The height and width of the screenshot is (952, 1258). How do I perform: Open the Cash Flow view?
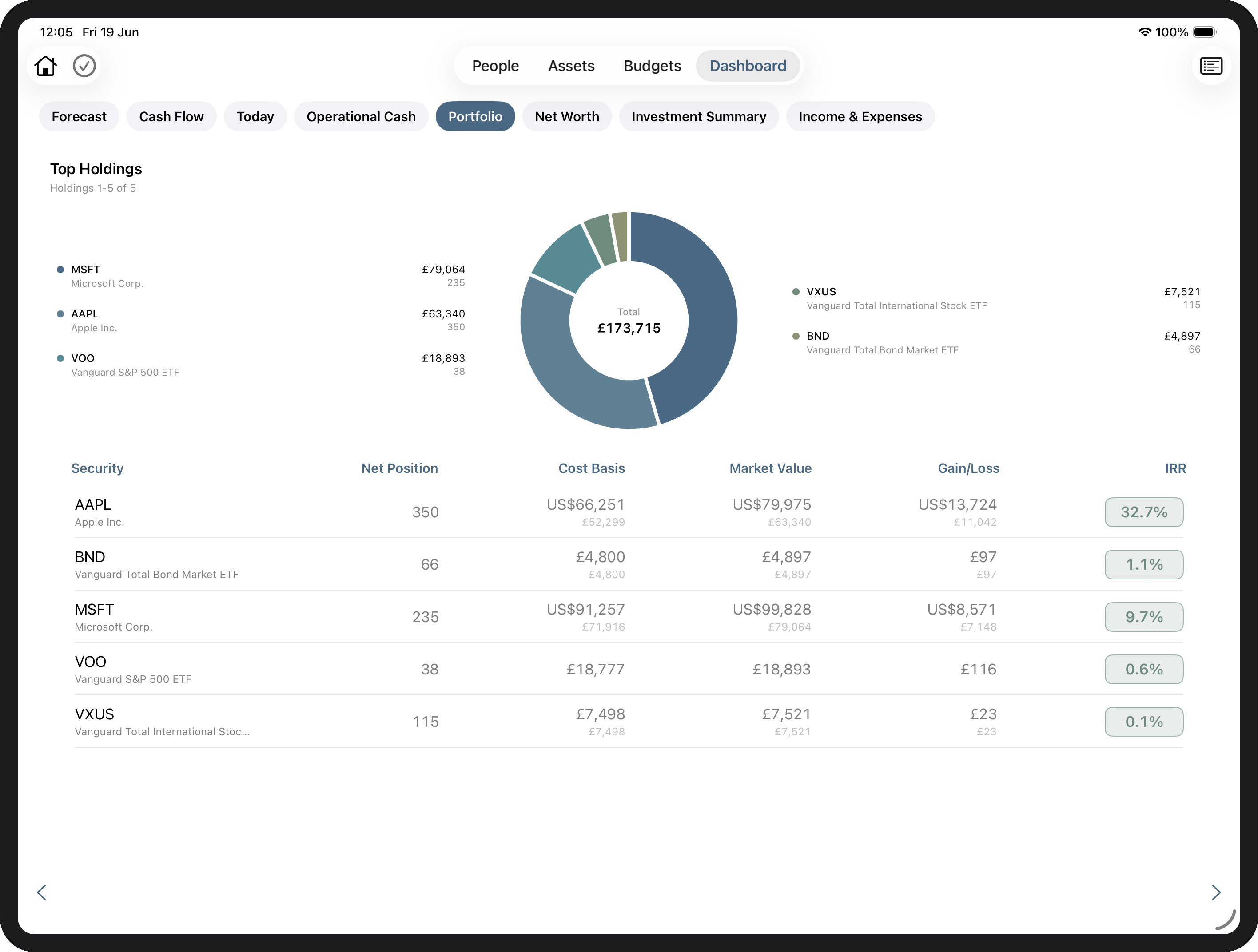(171, 116)
